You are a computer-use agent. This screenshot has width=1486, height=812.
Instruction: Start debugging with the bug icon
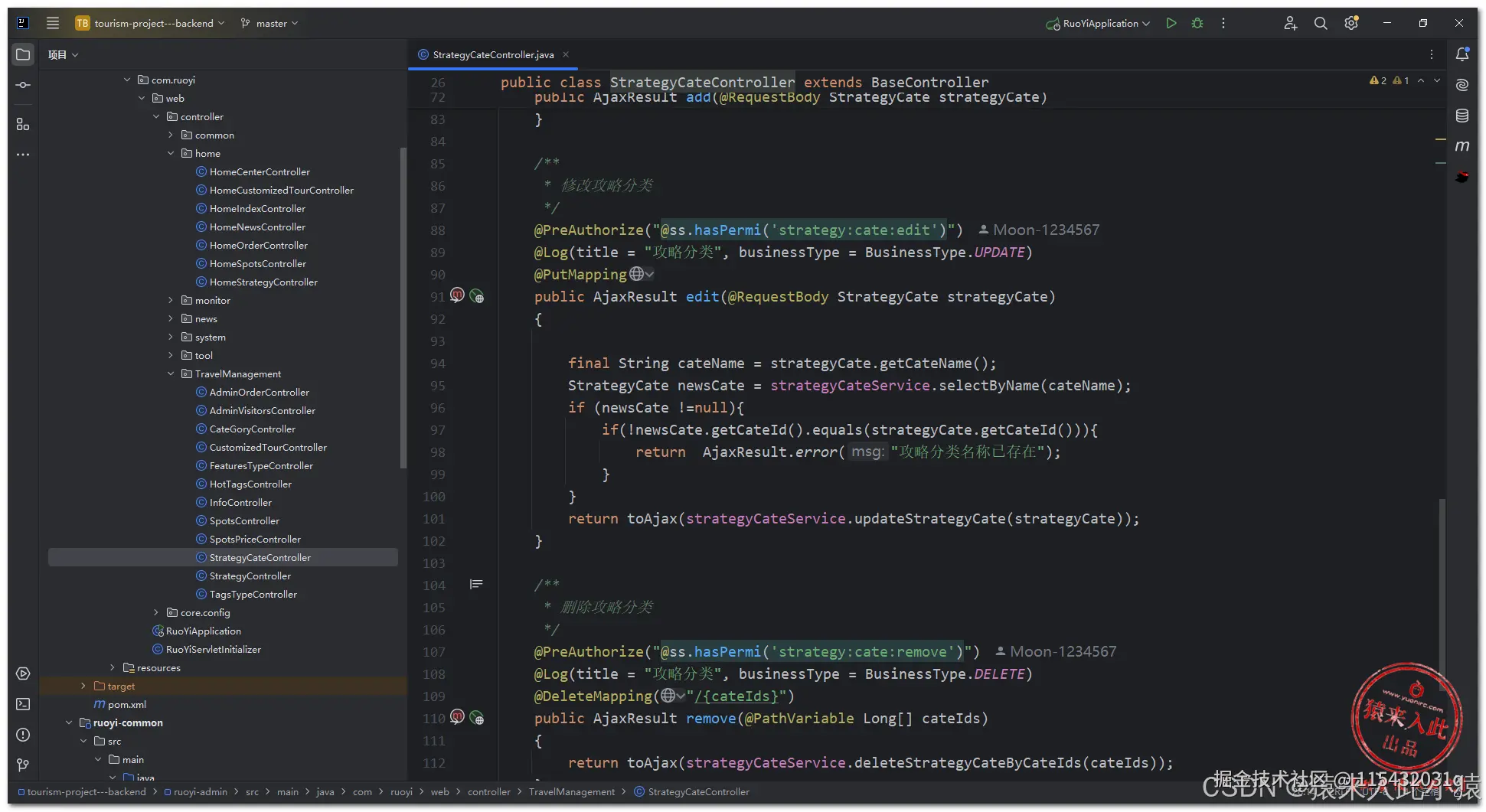(1197, 23)
